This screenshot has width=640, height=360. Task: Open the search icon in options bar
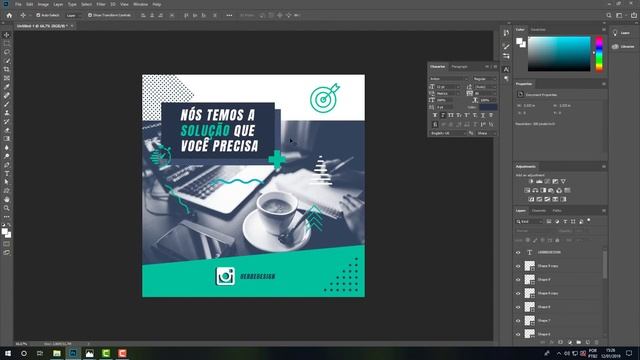pyautogui.click(x=609, y=15)
